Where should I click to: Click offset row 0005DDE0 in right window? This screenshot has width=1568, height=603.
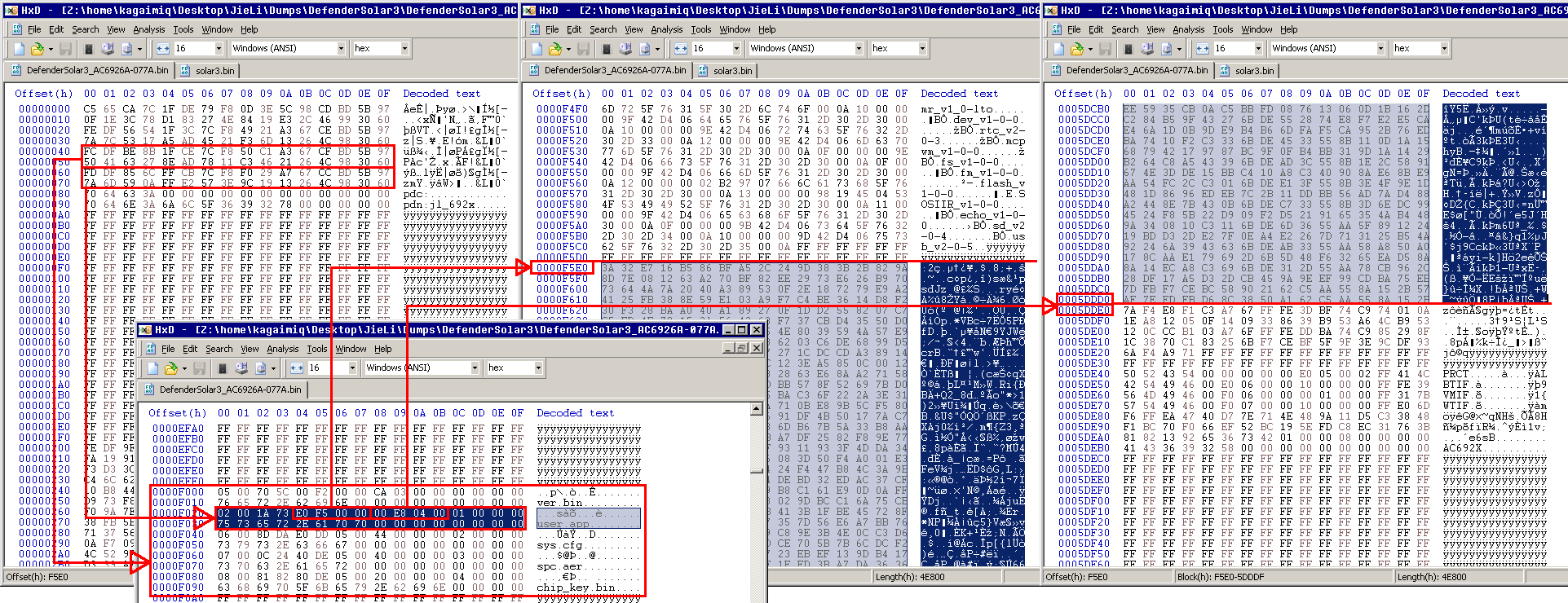[x=1084, y=310]
